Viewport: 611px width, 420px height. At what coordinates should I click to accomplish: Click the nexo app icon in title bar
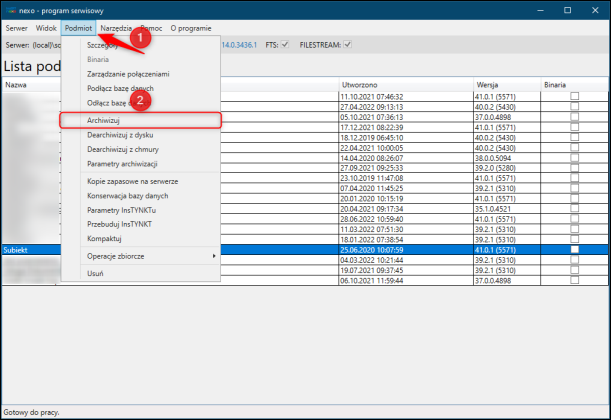coord(11,11)
